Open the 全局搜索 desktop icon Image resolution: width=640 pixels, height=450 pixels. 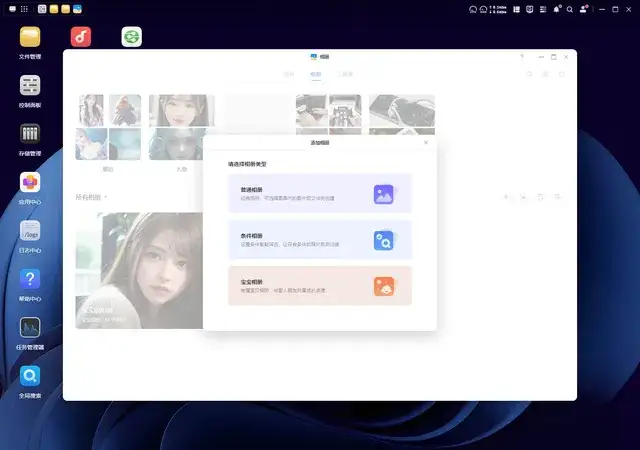[30, 376]
